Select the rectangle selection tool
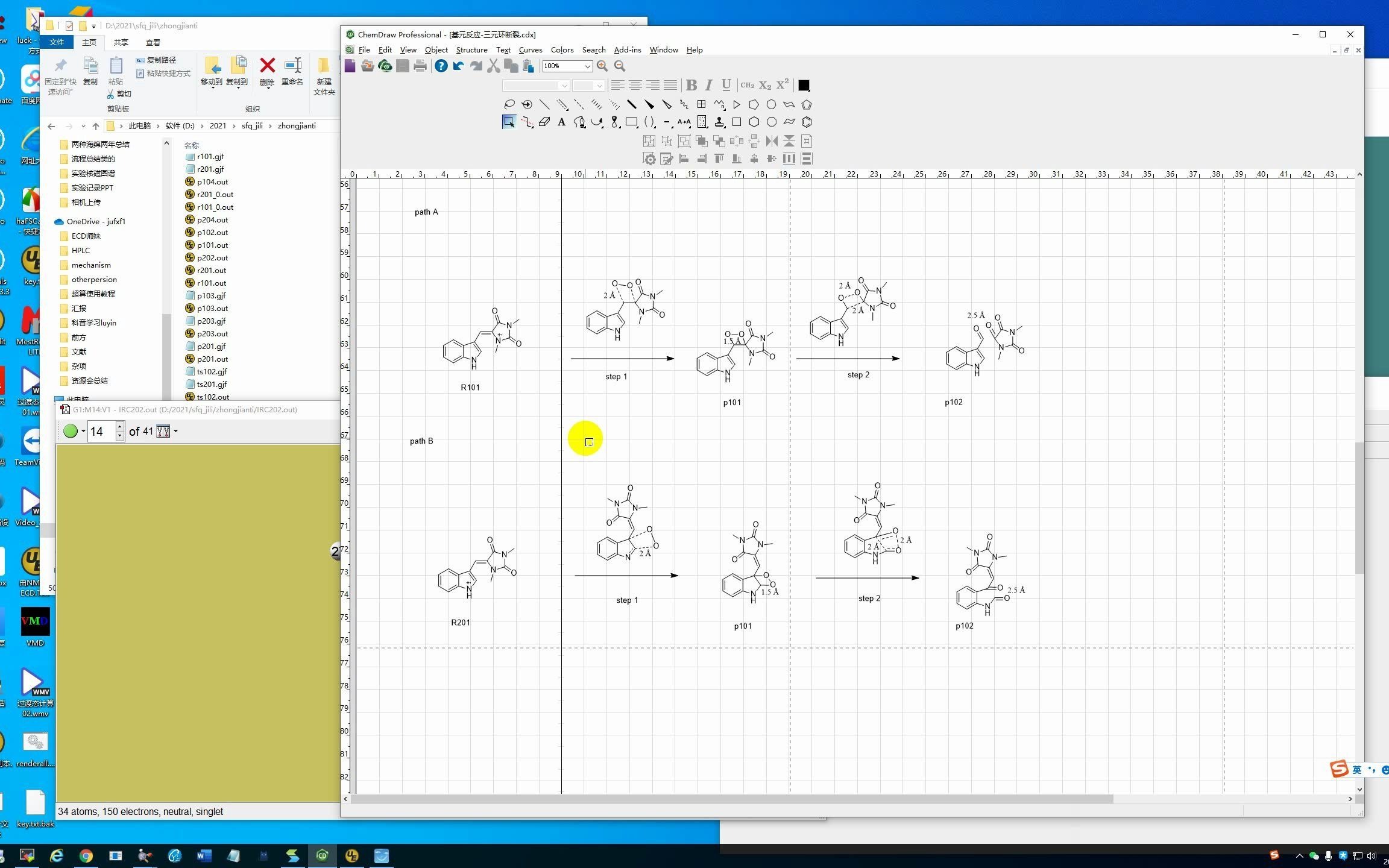The width and height of the screenshot is (1389, 868). pos(509,122)
